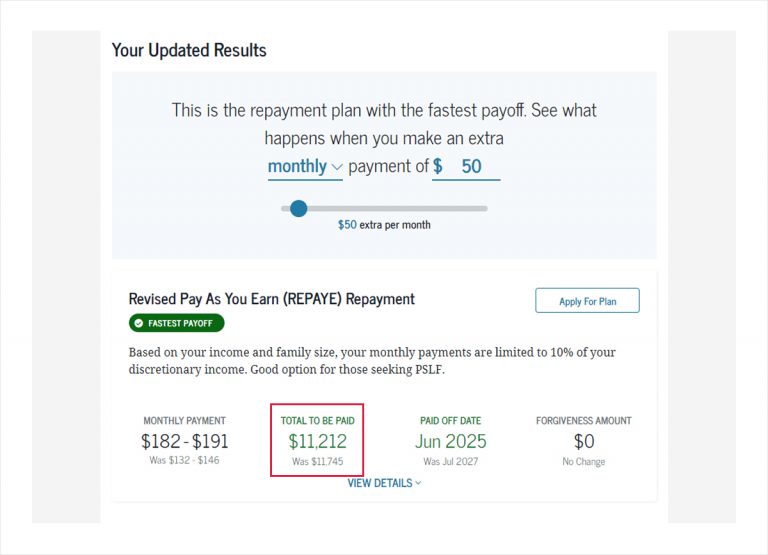Select the Total To Be Paid highlighted box
The height and width of the screenshot is (555, 768).
pos(316,440)
